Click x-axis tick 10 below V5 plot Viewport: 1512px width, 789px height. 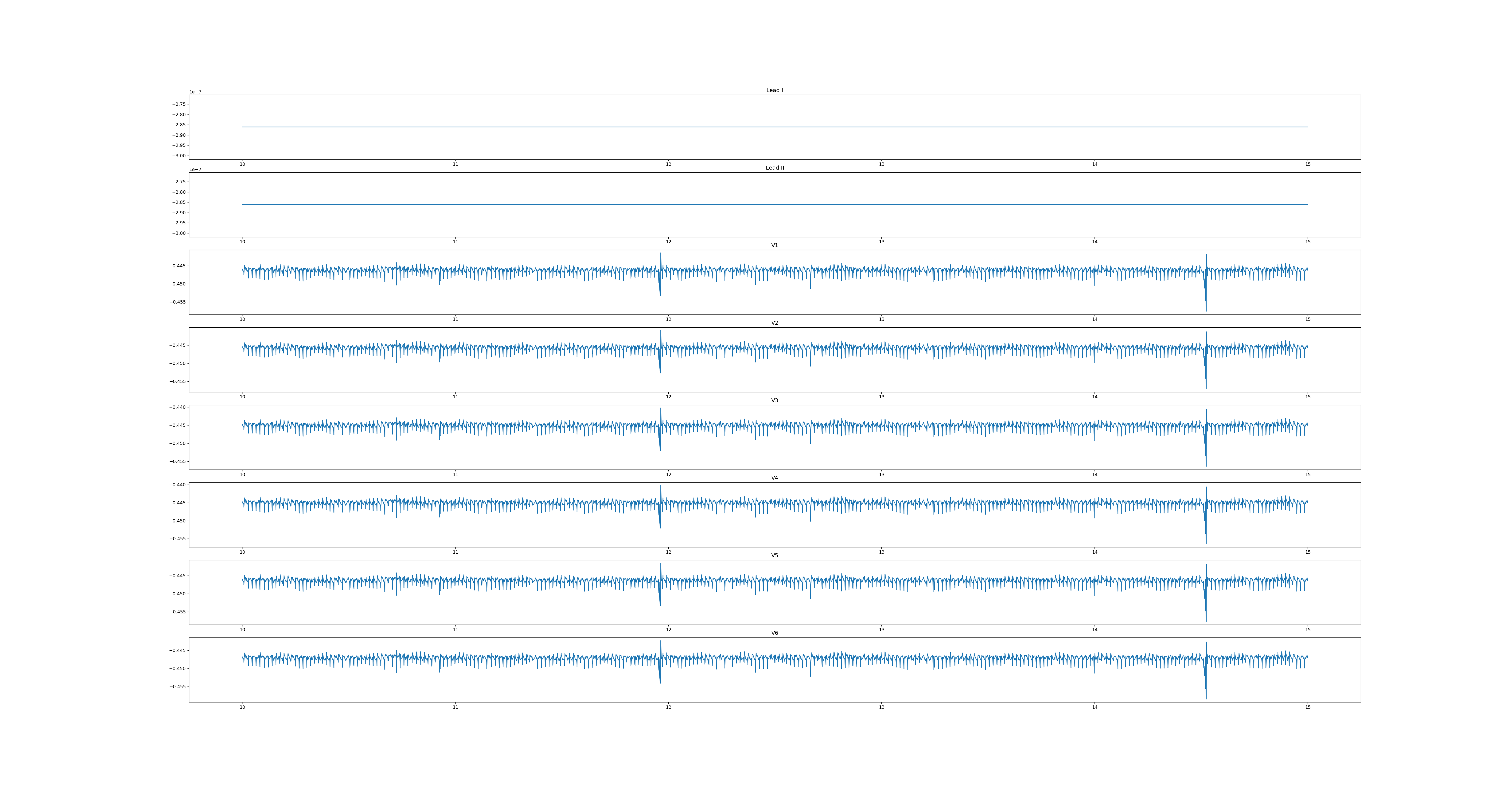pyautogui.click(x=242, y=629)
